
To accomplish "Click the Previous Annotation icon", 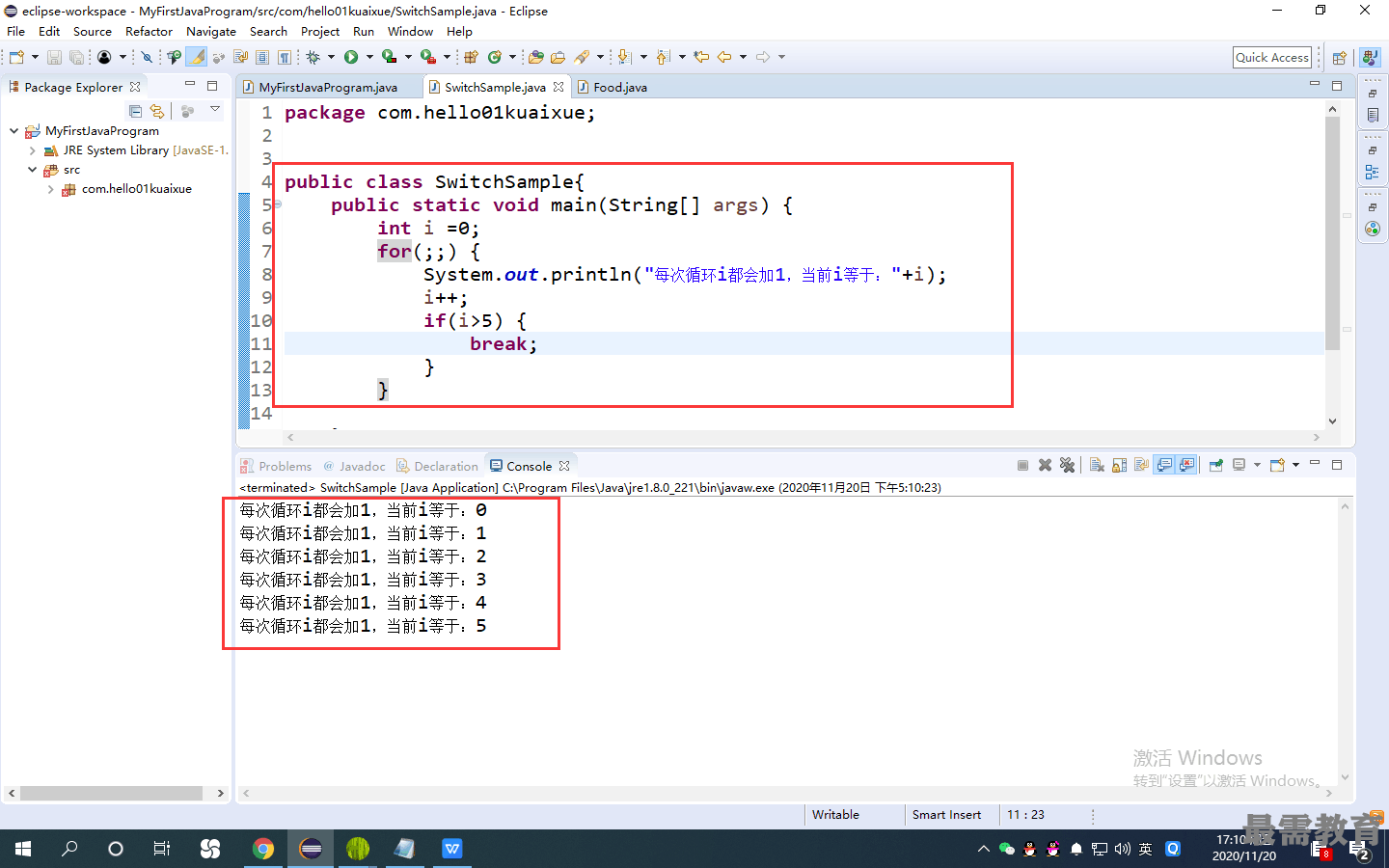I will [663, 57].
